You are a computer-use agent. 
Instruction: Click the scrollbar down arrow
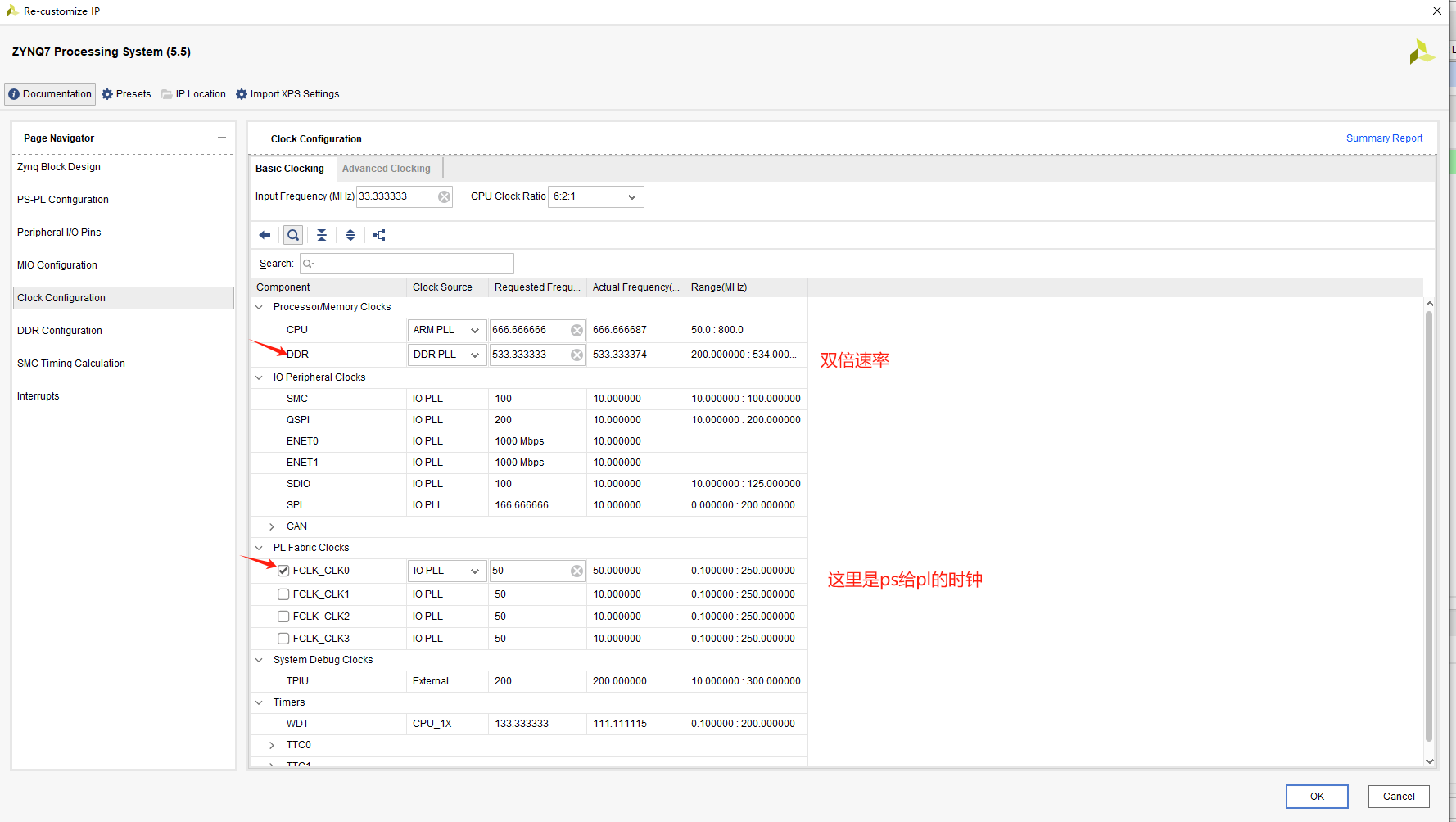(x=1430, y=761)
